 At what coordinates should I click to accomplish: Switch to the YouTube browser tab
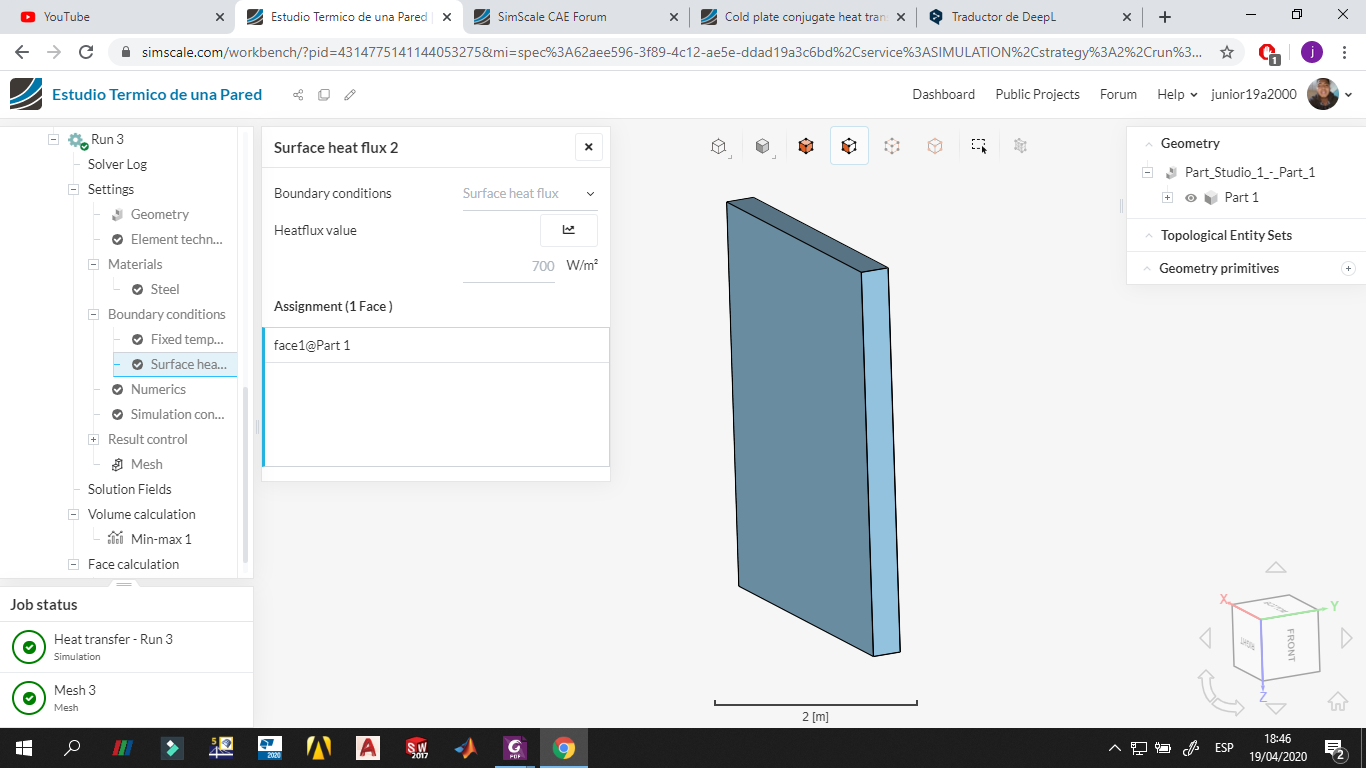[121, 17]
